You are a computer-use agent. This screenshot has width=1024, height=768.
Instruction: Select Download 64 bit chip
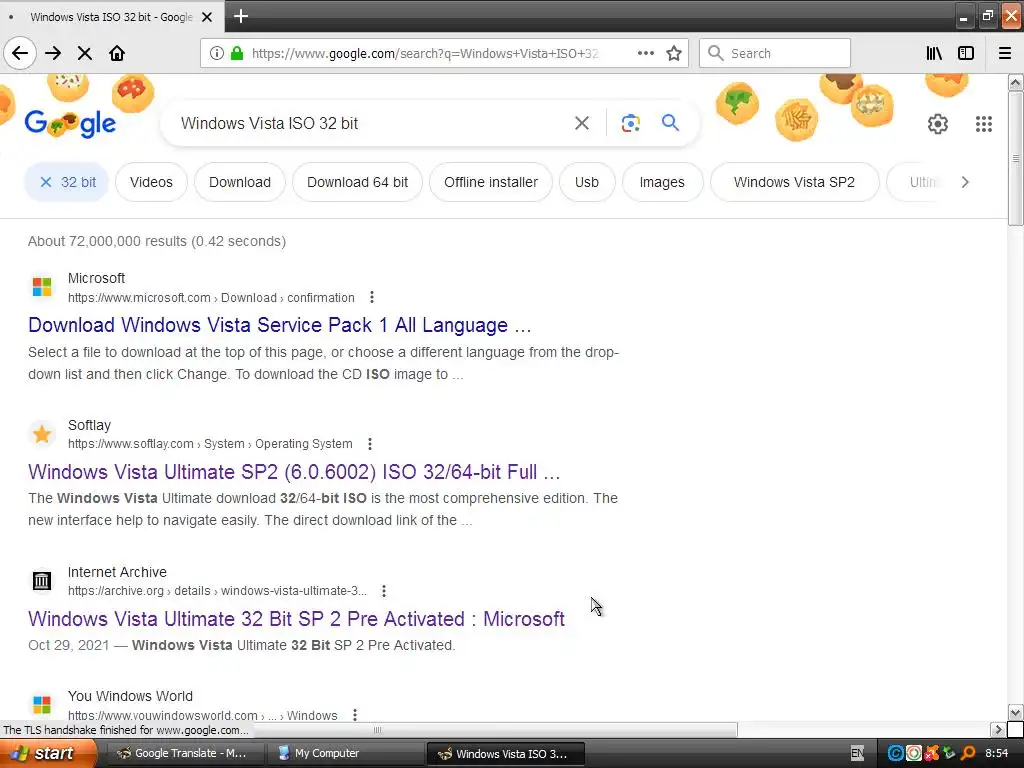point(357,182)
